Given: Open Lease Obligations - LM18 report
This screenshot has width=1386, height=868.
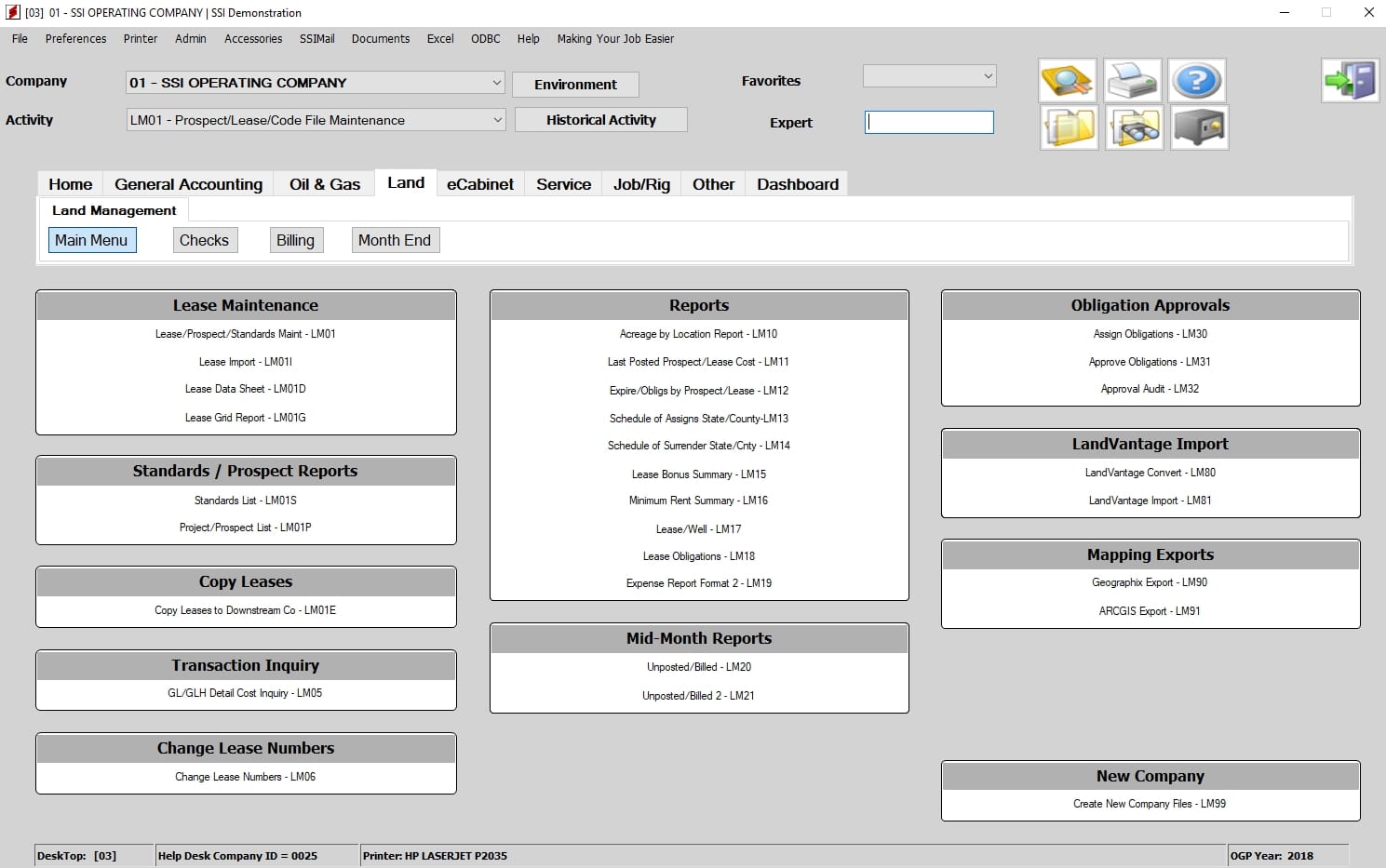Looking at the screenshot, I should [699, 556].
